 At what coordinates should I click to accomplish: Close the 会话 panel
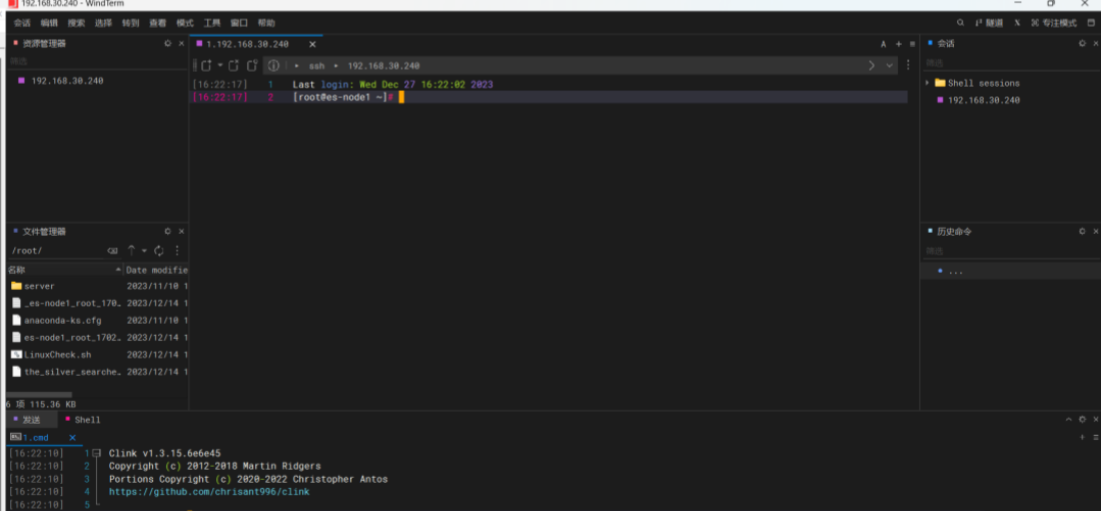[x=1096, y=44]
